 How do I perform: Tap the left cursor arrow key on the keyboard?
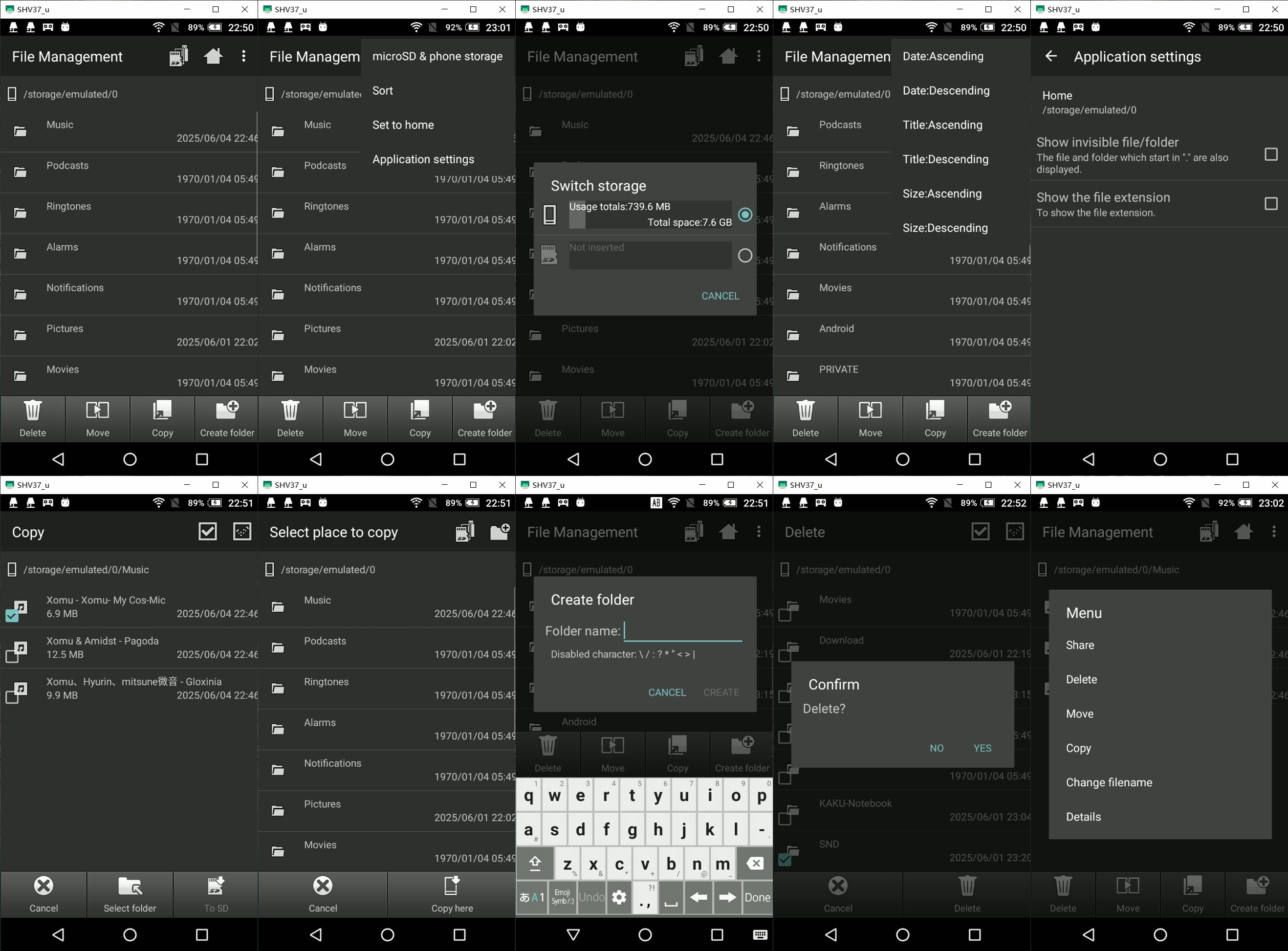(699, 897)
